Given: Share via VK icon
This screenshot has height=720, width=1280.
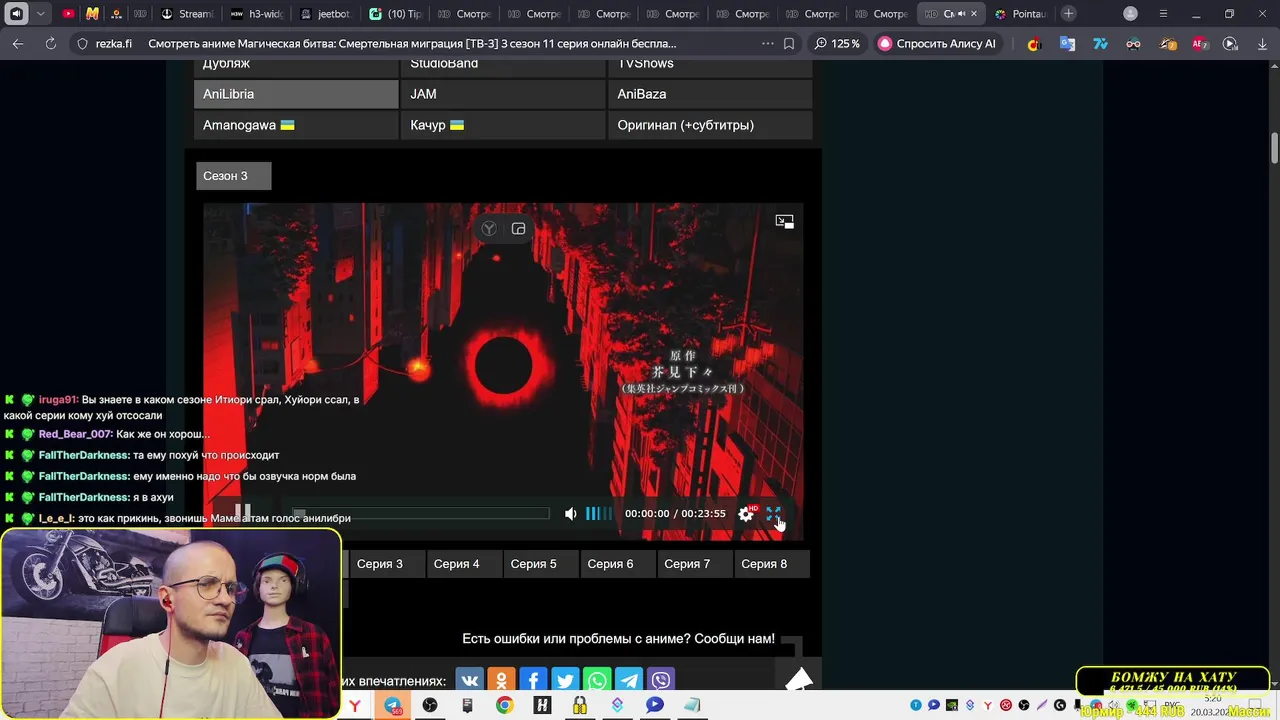Looking at the screenshot, I should tap(469, 681).
